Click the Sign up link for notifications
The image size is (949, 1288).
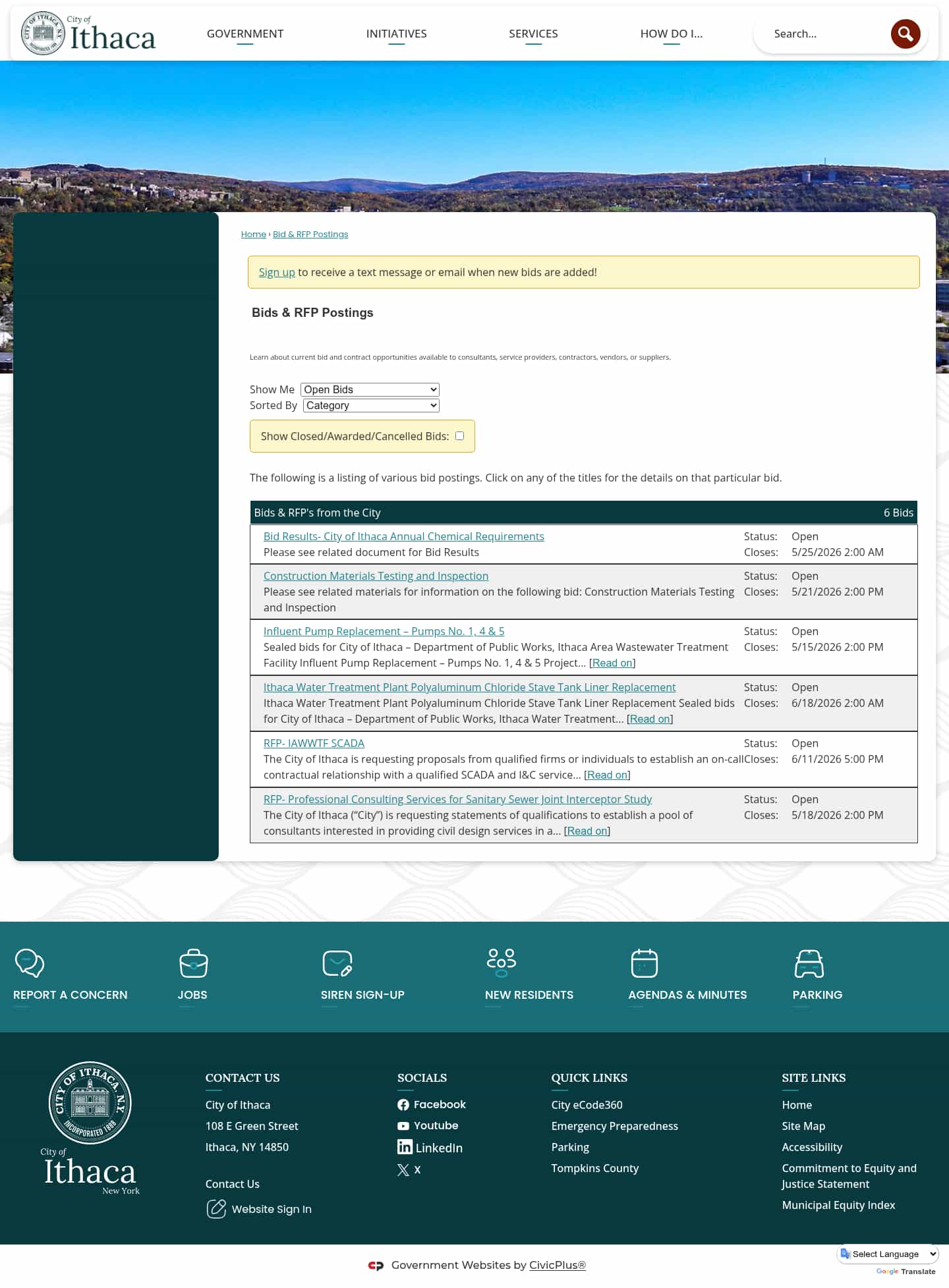coord(277,272)
